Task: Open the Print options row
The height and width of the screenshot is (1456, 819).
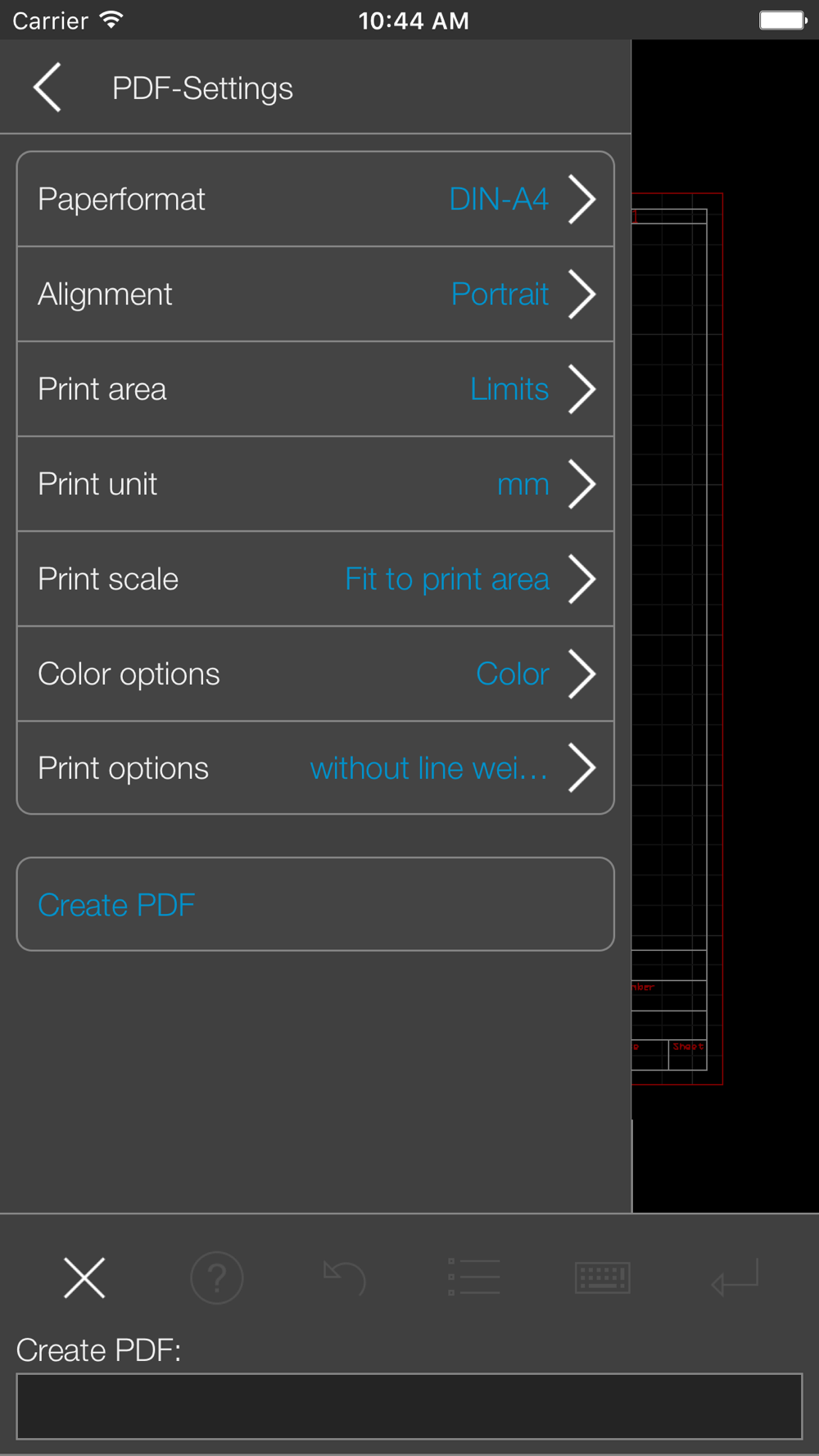Action: pyautogui.click(x=315, y=768)
